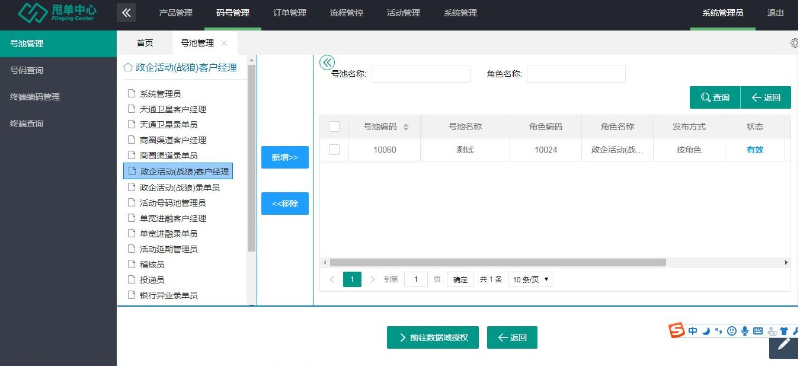Image resolution: width=798 pixels, height=366 pixels.
Task: Open the 订单管理 top menu
Action: [290, 13]
